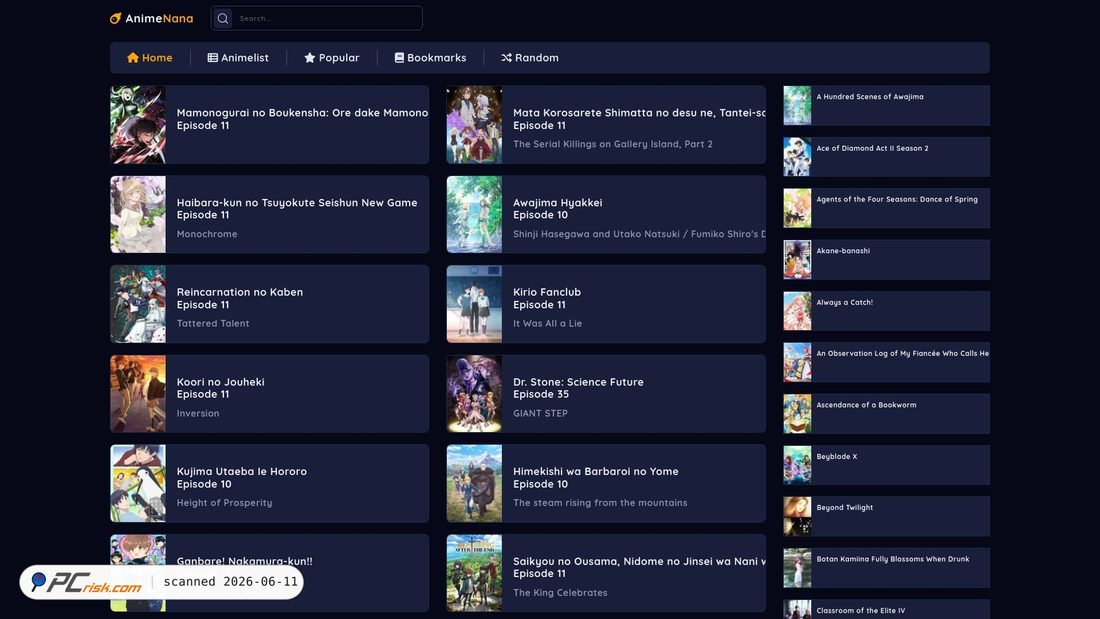Click the 'Tattered Talent' subtitle

[213, 324]
